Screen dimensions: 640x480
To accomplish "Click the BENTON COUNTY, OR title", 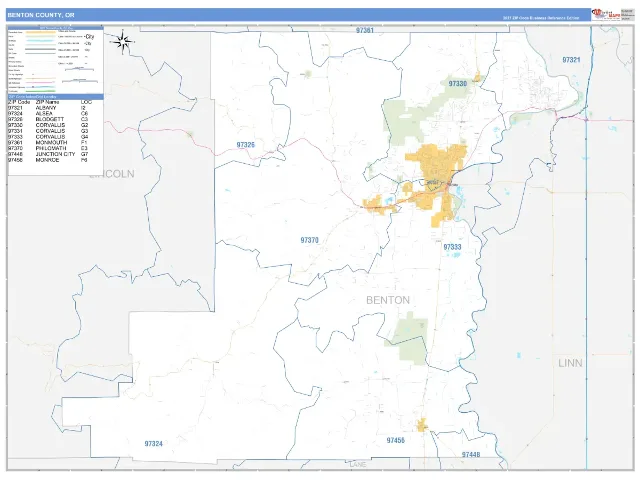I will pyautogui.click(x=41, y=15).
